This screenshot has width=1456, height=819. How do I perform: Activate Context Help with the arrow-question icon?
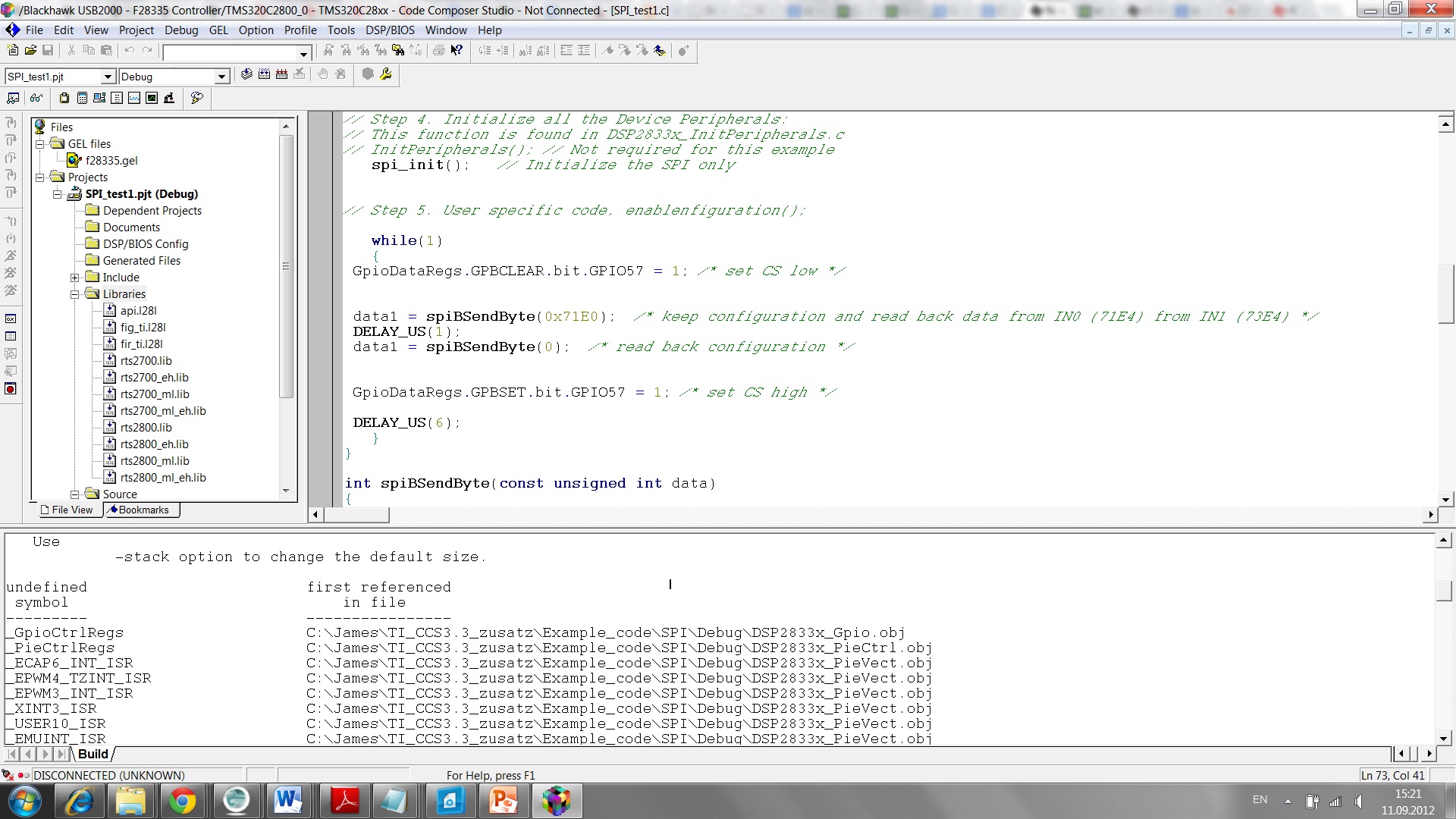coord(456,51)
